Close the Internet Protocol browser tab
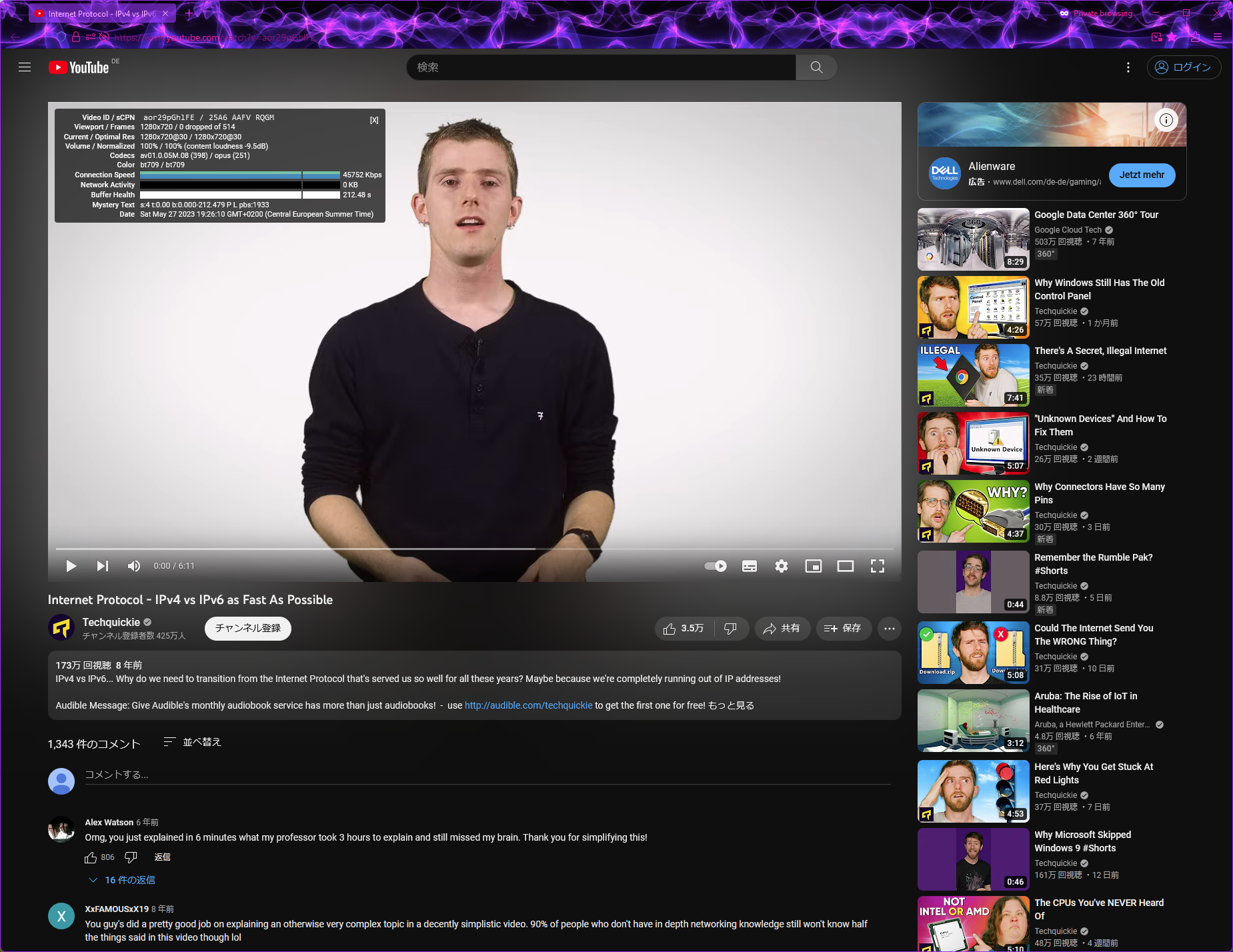The width and height of the screenshot is (1233, 952). click(x=165, y=13)
